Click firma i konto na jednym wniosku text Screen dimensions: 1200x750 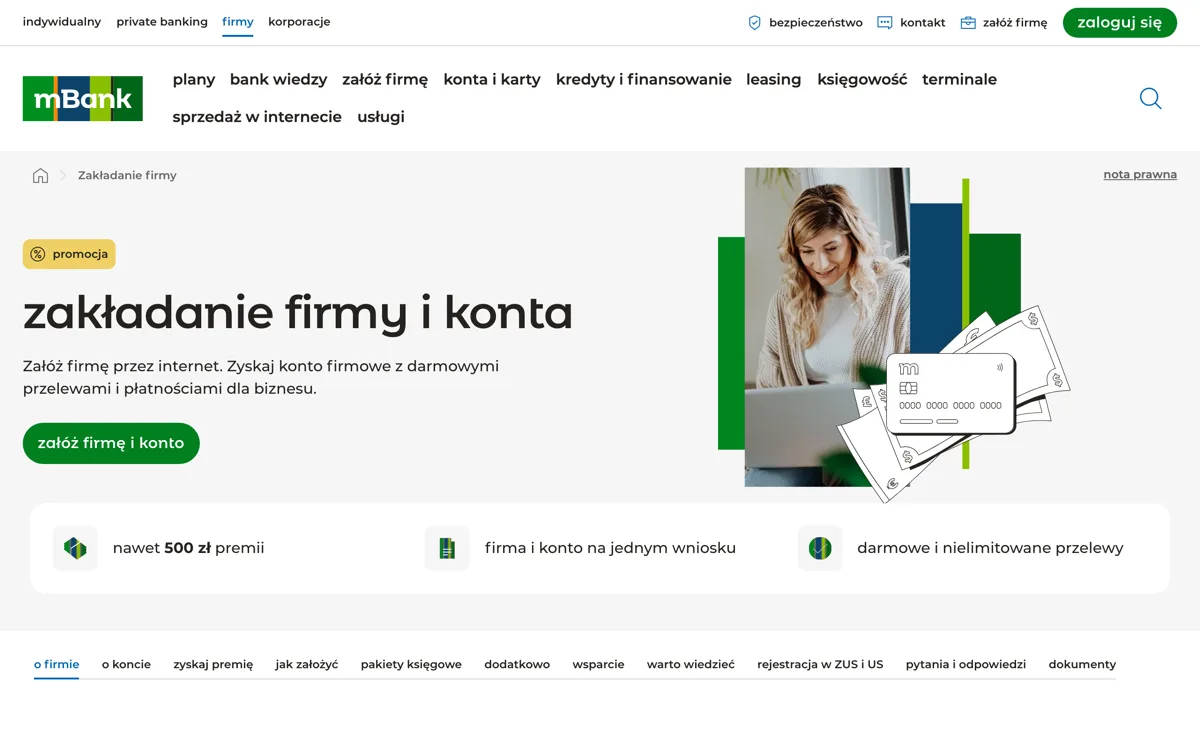pyautogui.click(x=610, y=548)
